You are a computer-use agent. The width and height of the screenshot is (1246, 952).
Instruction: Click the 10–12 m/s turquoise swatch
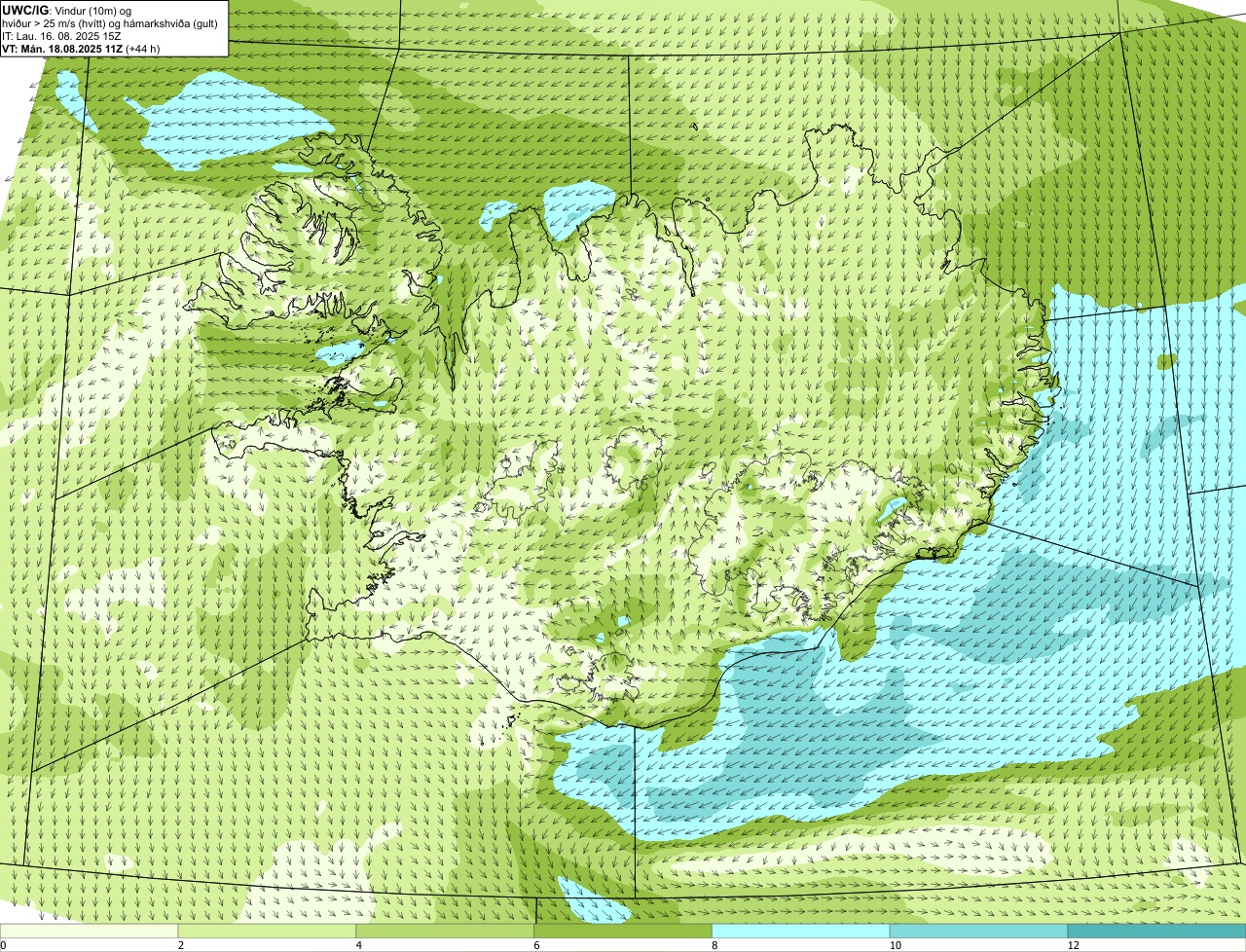point(980,931)
